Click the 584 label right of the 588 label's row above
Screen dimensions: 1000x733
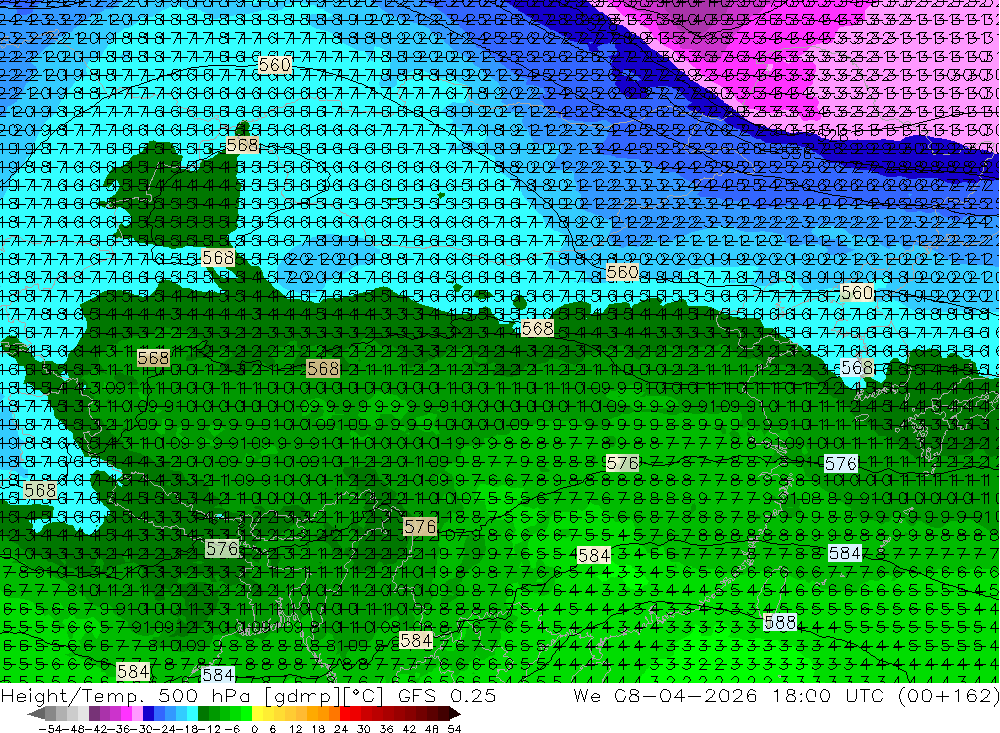(x=845, y=553)
